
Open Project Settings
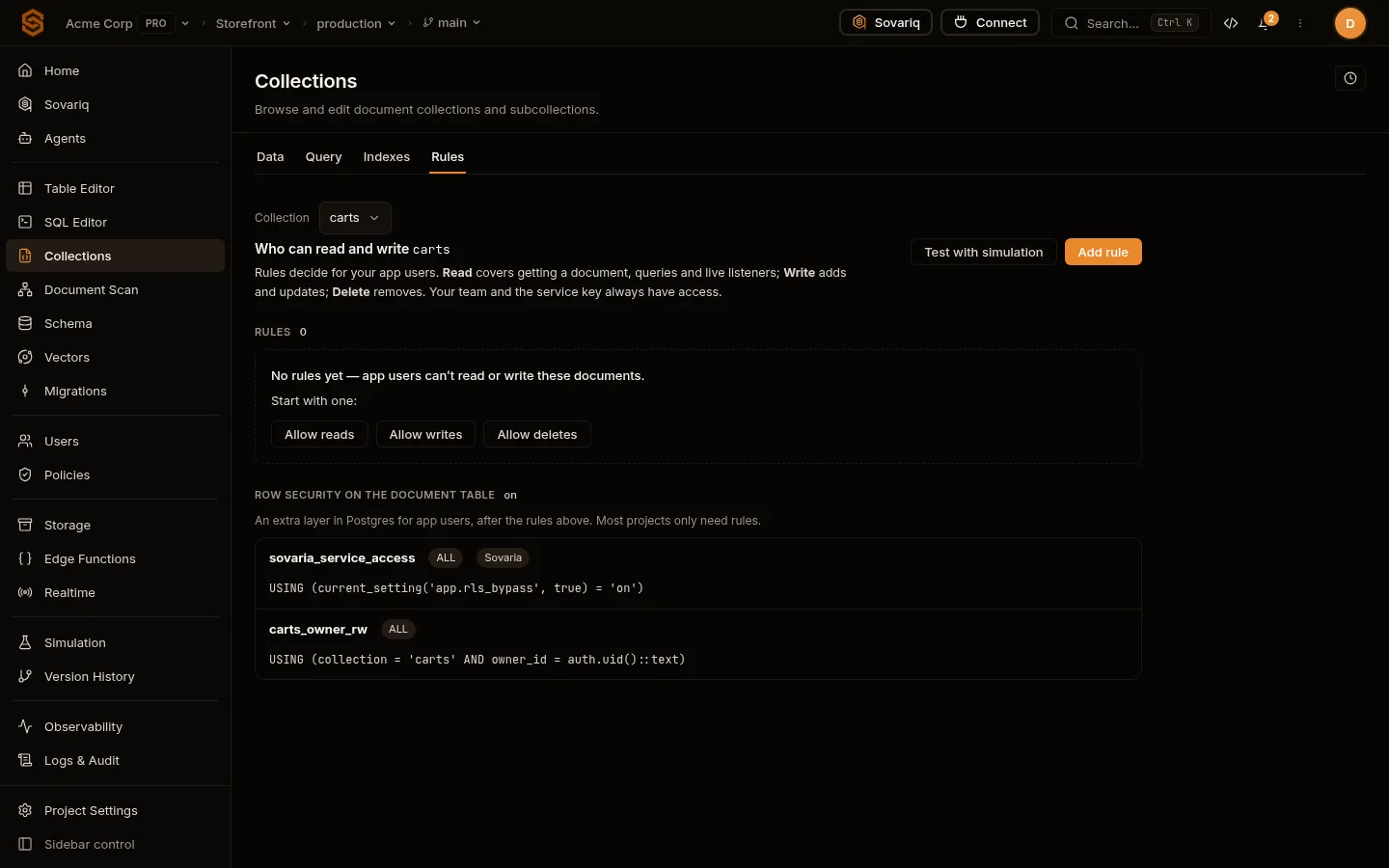pos(116,810)
